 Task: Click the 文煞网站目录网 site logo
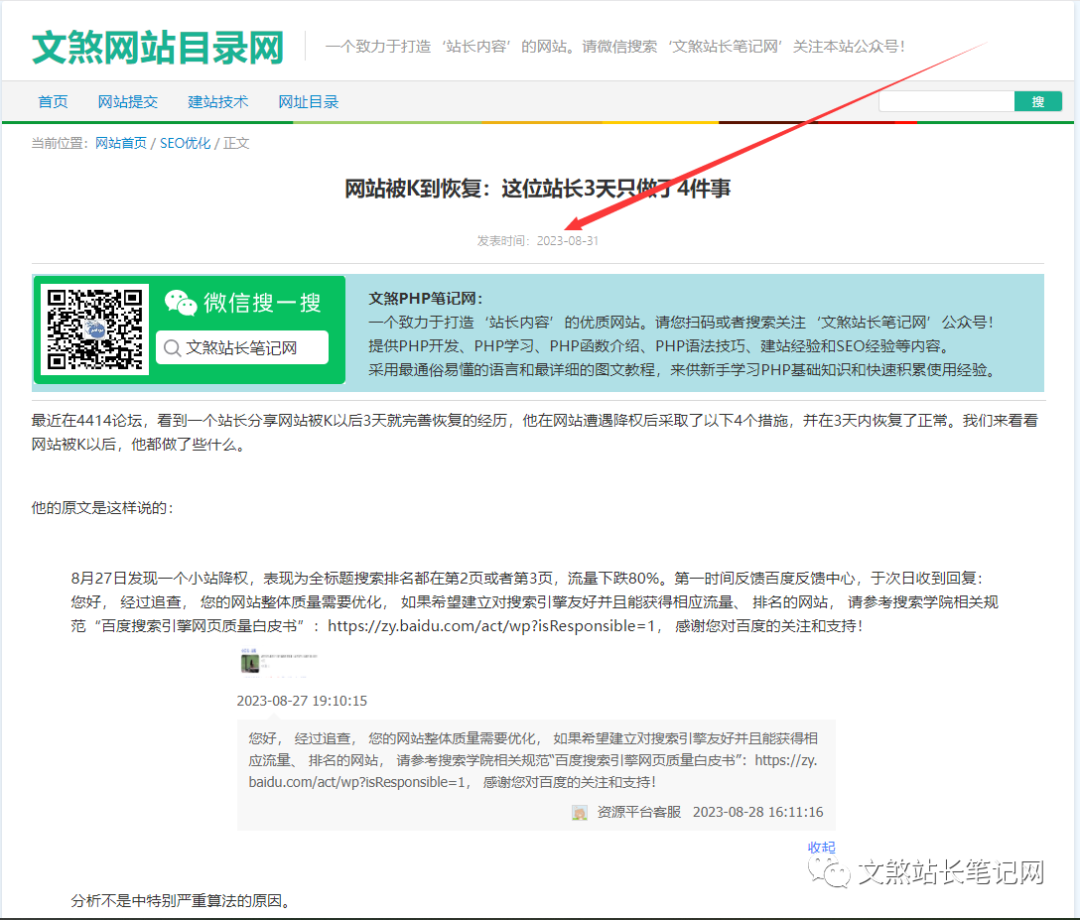pyautogui.click(x=159, y=46)
